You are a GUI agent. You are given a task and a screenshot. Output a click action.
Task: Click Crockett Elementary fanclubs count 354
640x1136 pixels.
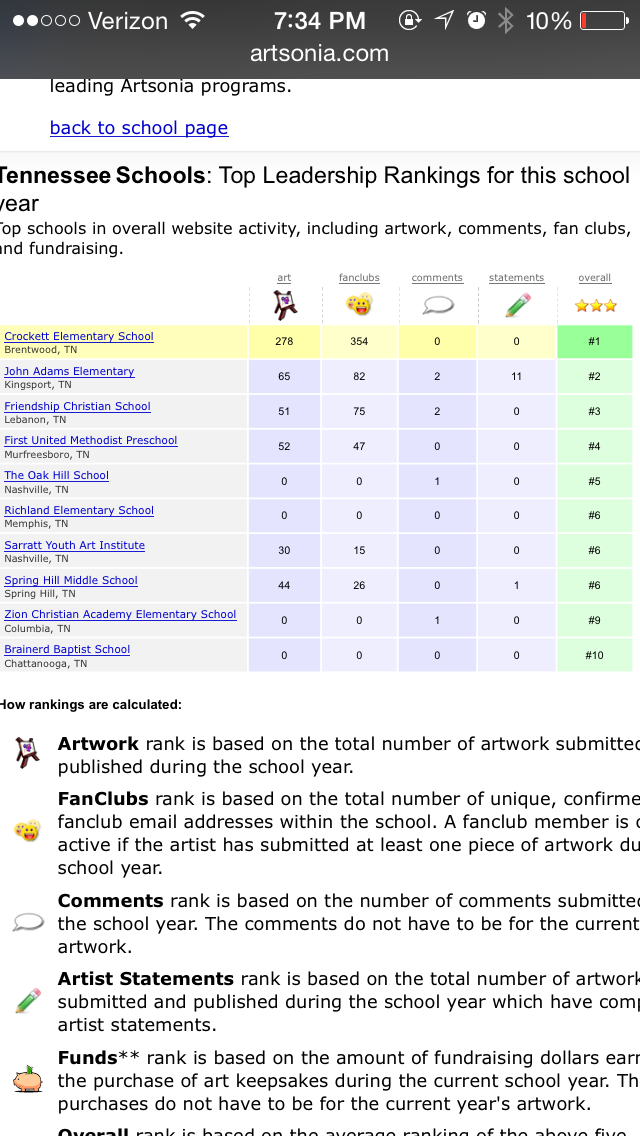click(360, 341)
